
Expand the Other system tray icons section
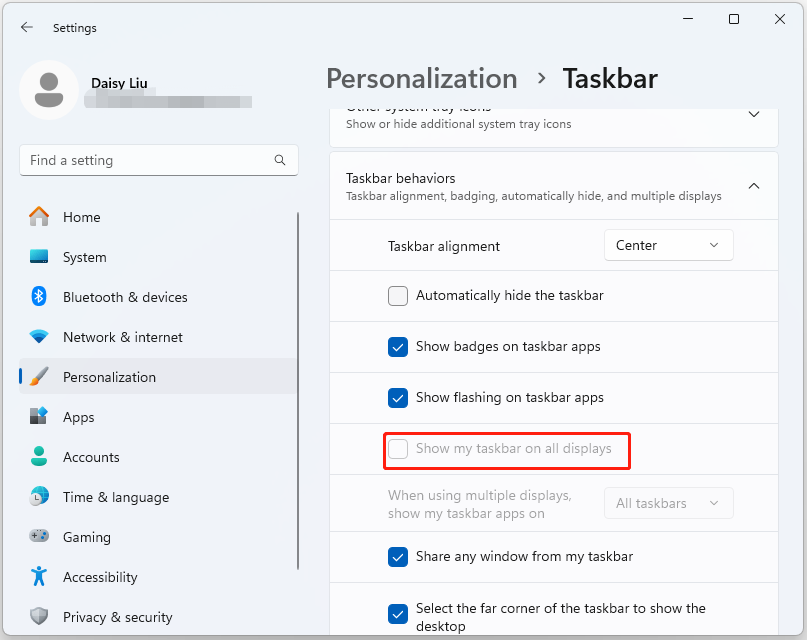pyautogui.click(x=754, y=114)
